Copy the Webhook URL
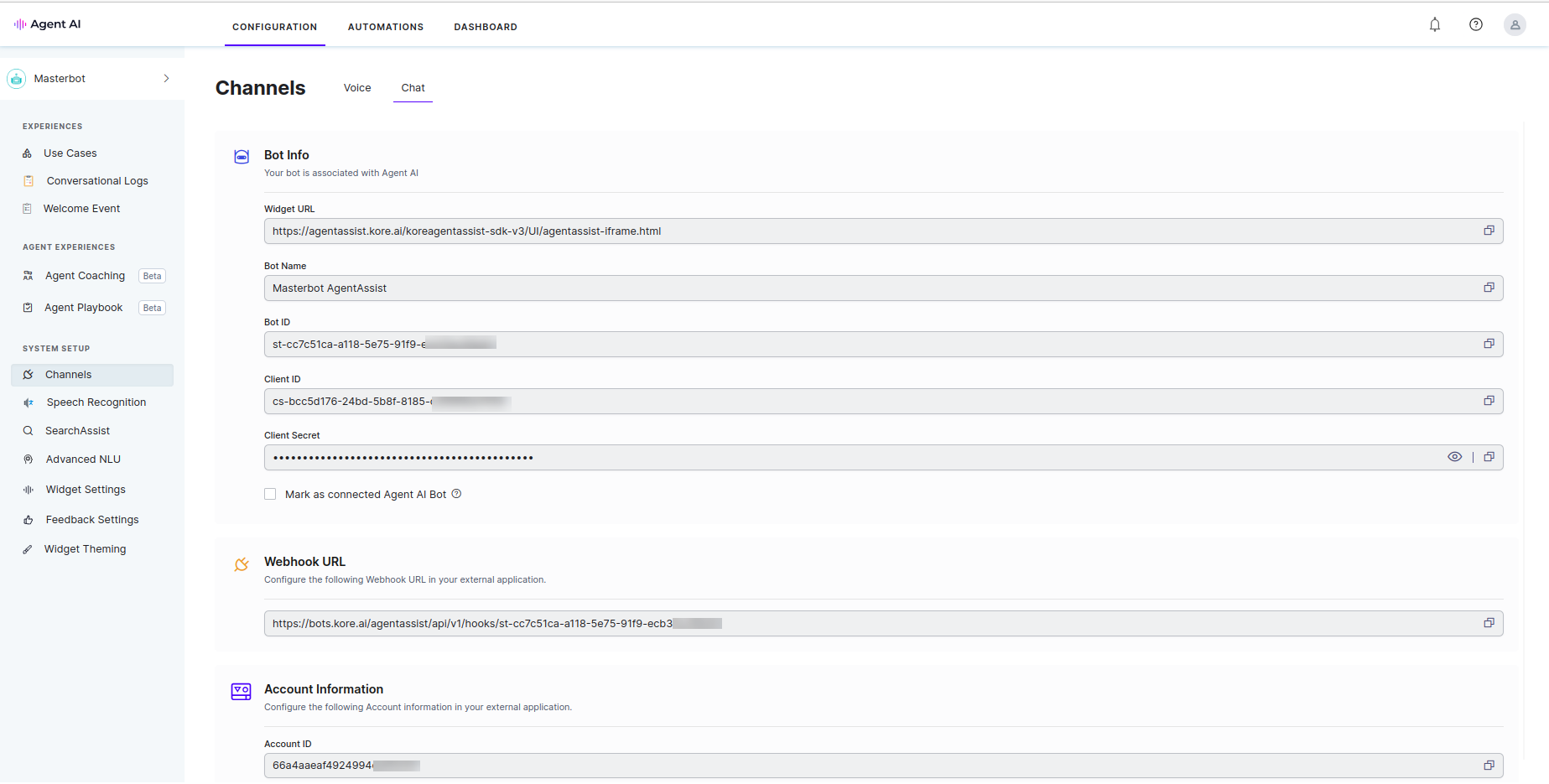The image size is (1549, 784). (1489, 623)
